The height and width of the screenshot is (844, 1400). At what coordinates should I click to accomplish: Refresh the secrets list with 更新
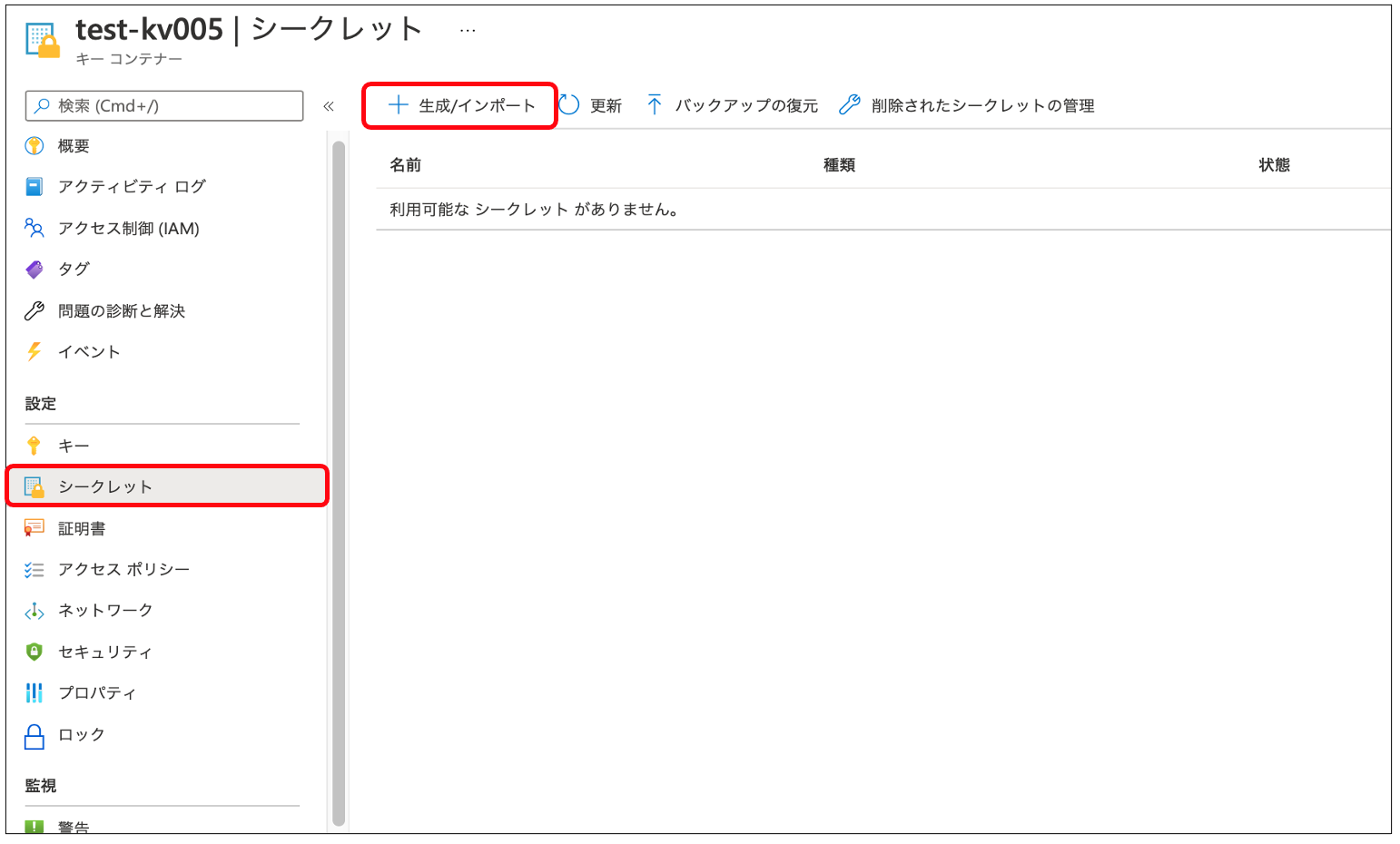pyautogui.click(x=606, y=105)
